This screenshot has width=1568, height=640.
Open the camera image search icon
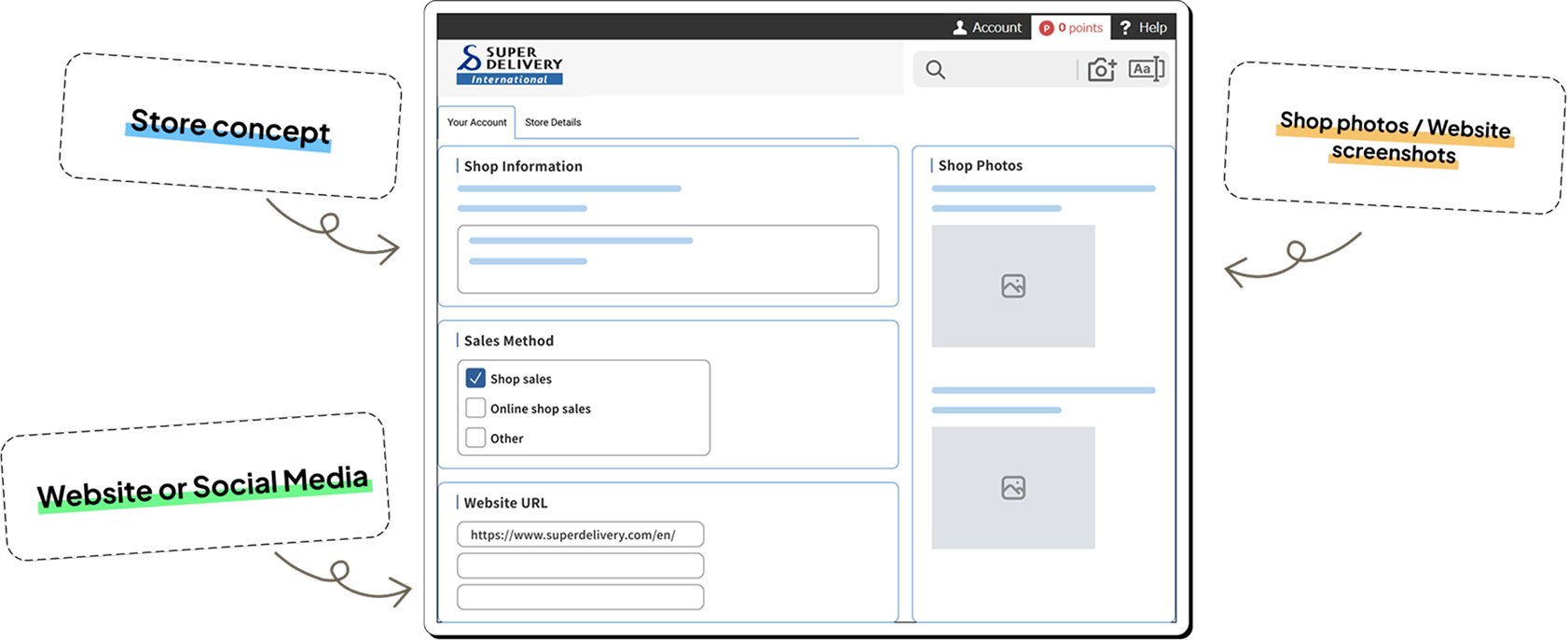pyautogui.click(x=1102, y=70)
